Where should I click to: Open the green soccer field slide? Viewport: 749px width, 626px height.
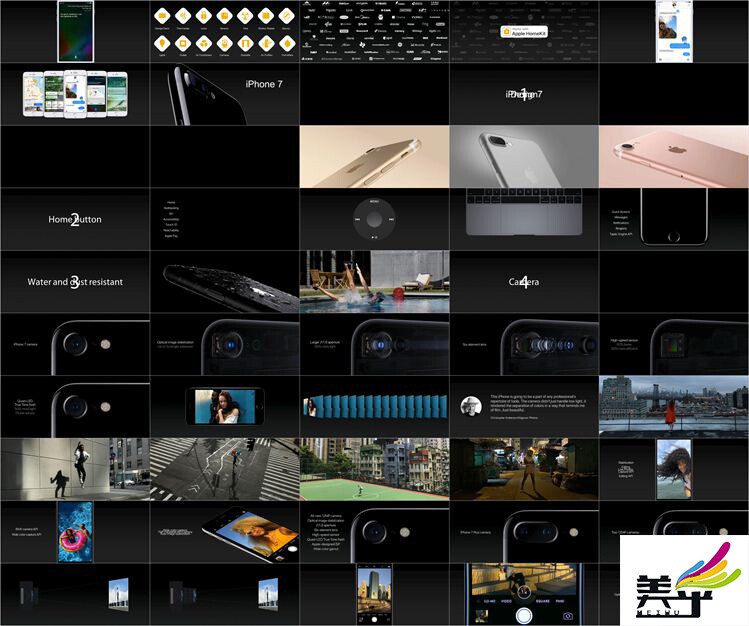tap(374, 469)
